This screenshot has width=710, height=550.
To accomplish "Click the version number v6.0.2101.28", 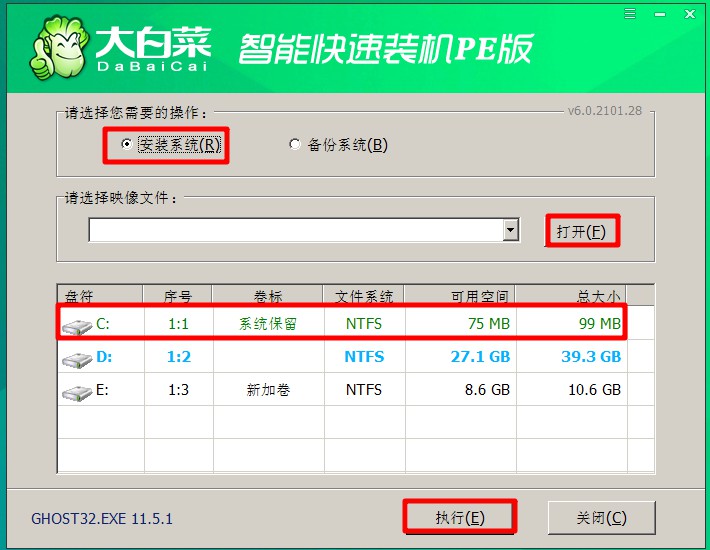I will (x=605, y=111).
